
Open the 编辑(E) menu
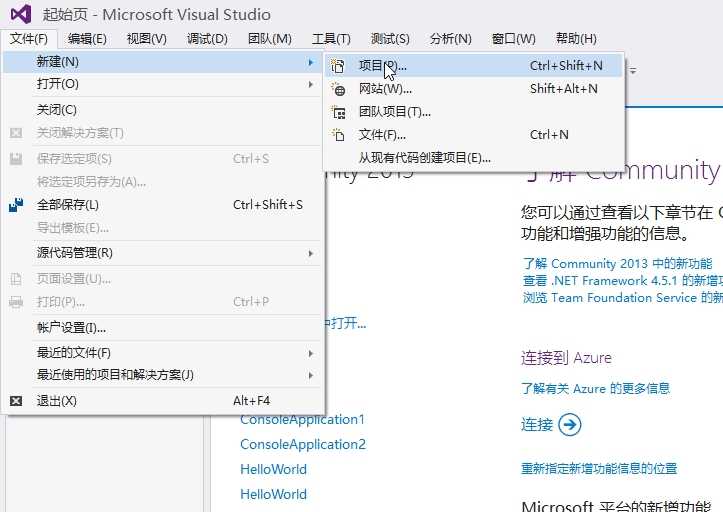(87, 39)
